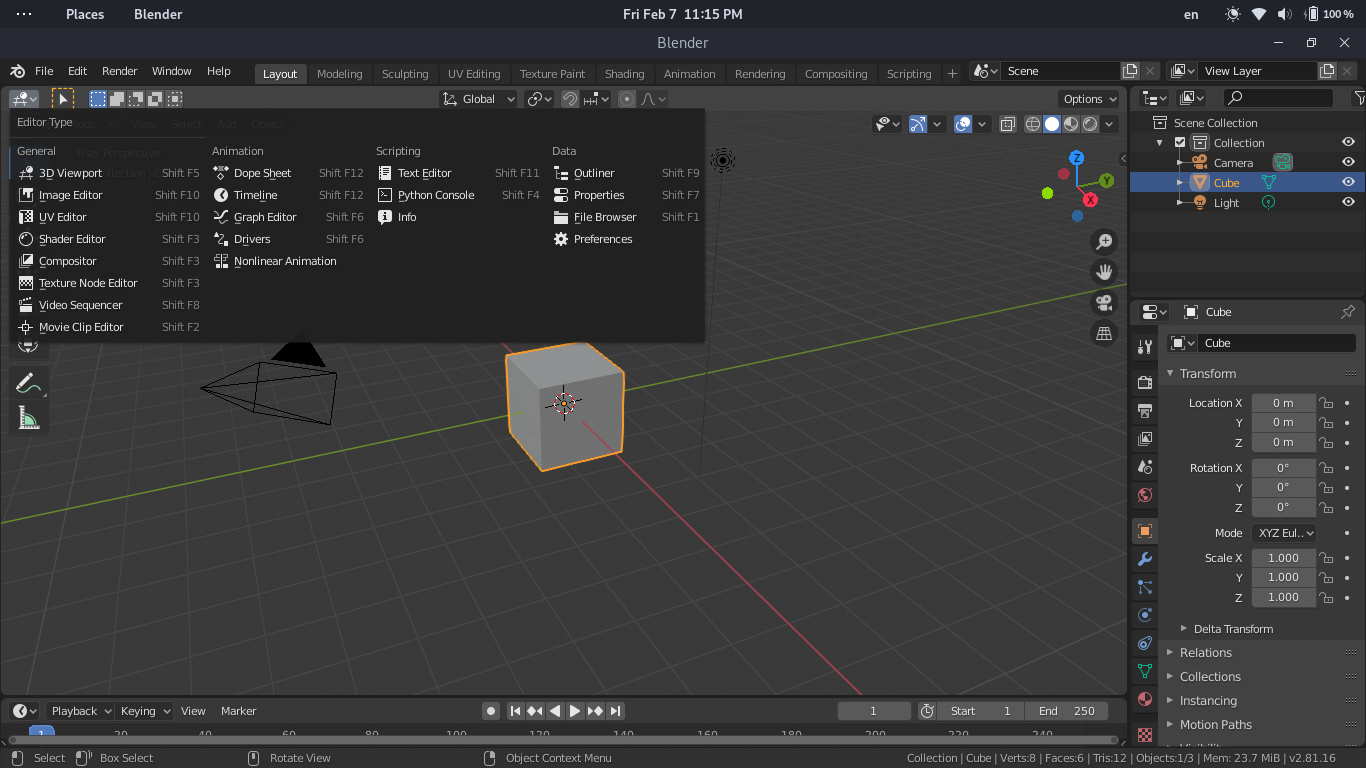Open Transform Orientation Global dropdown
1366x768 pixels.
(478, 99)
